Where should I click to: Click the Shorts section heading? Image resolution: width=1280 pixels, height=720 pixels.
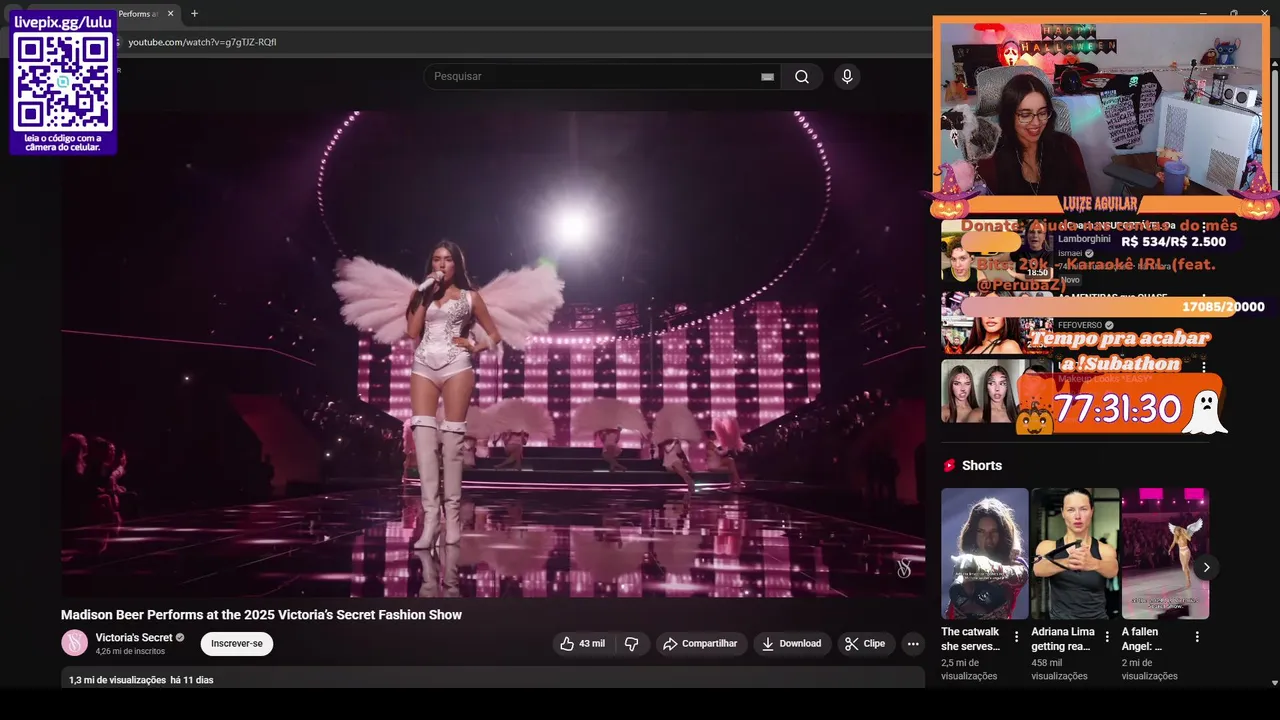point(982,465)
